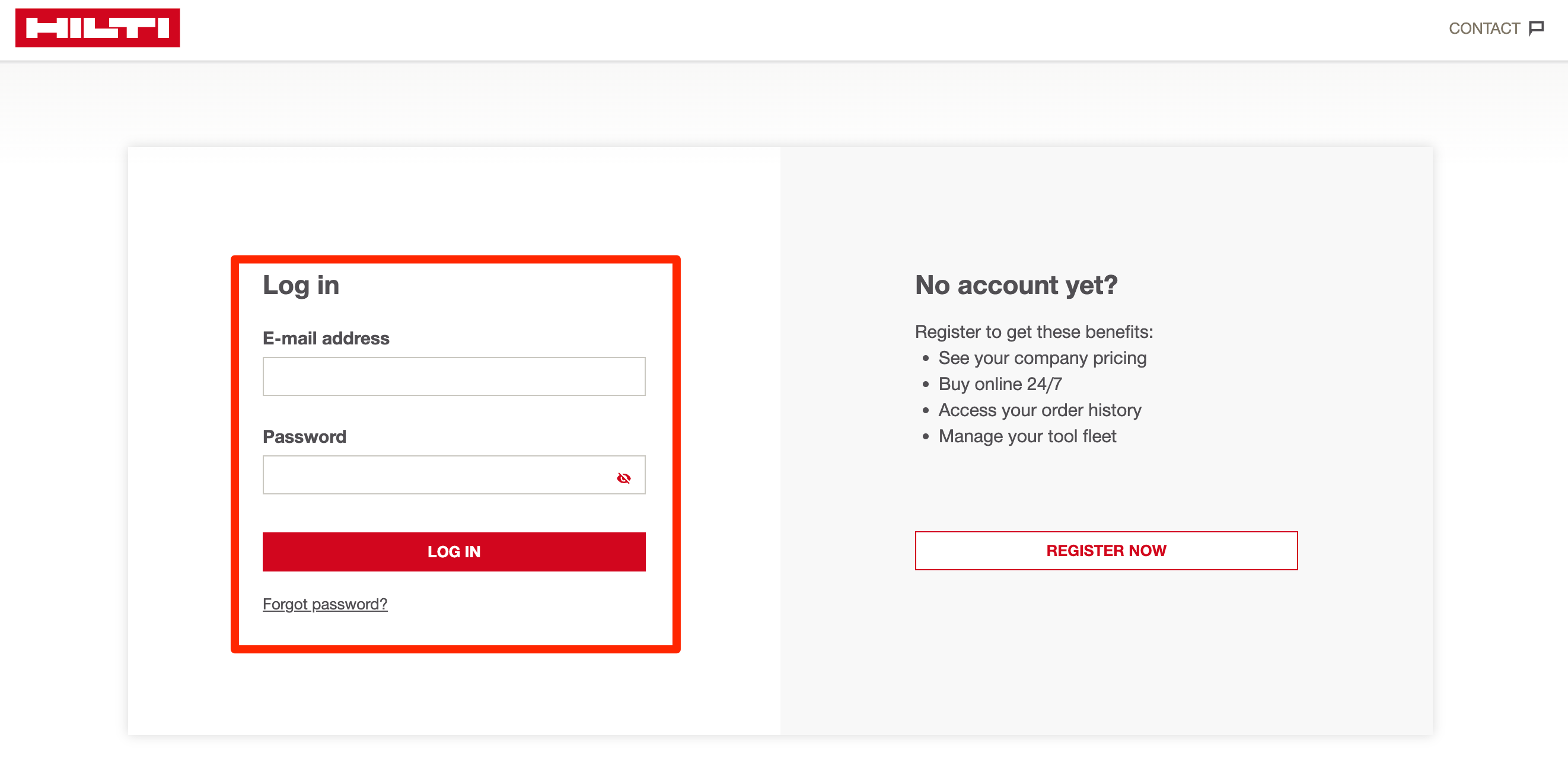Viewport: 1568px width, 760px height.
Task: Click the red LOG IN button
Action: [x=454, y=551]
